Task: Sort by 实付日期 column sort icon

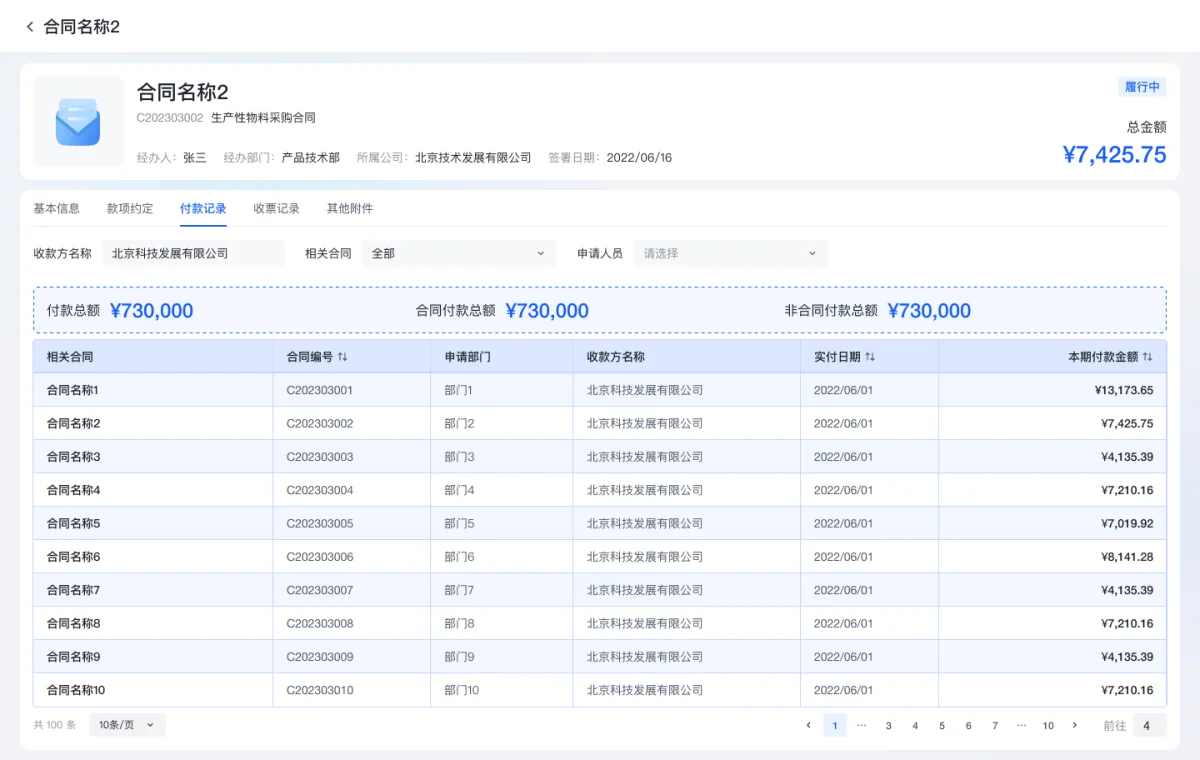Action: pyautogui.click(x=870, y=357)
